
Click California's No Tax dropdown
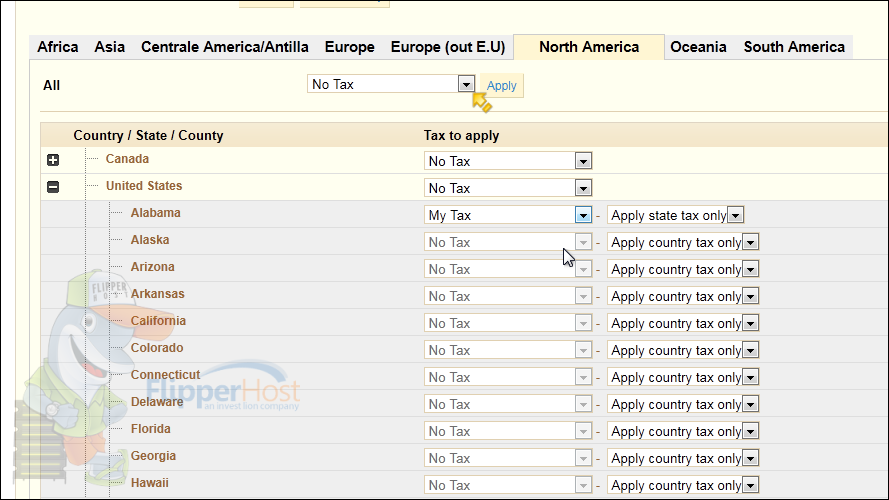click(x=508, y=323)
